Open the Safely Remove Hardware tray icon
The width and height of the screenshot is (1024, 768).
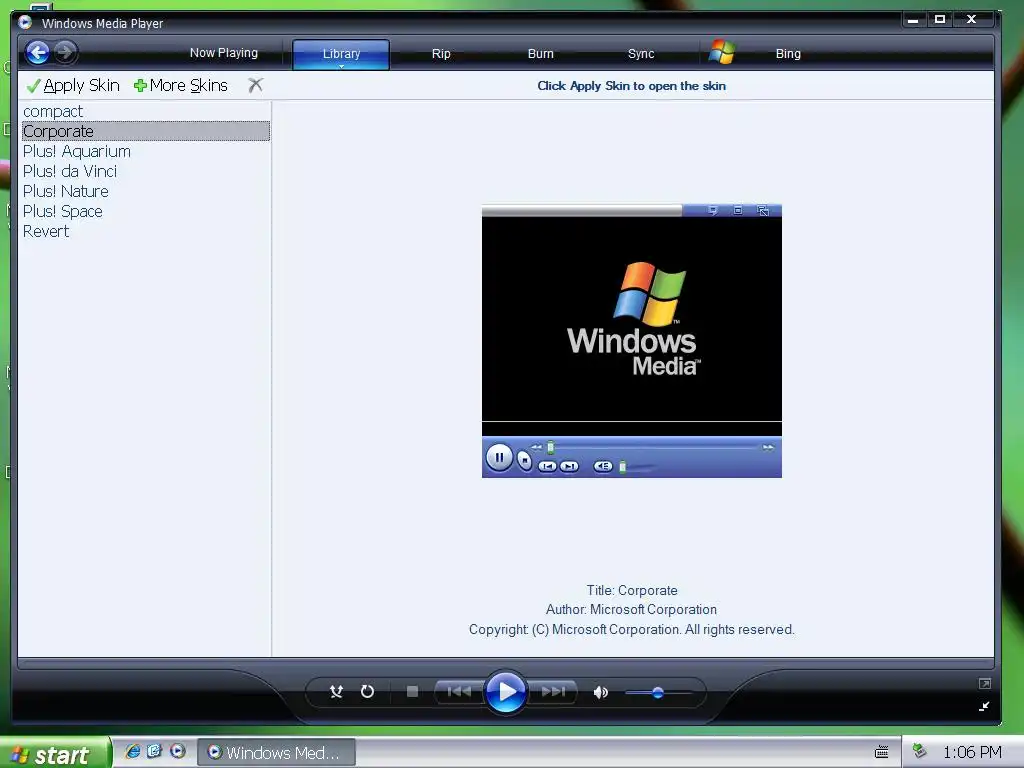coord(920,751)
